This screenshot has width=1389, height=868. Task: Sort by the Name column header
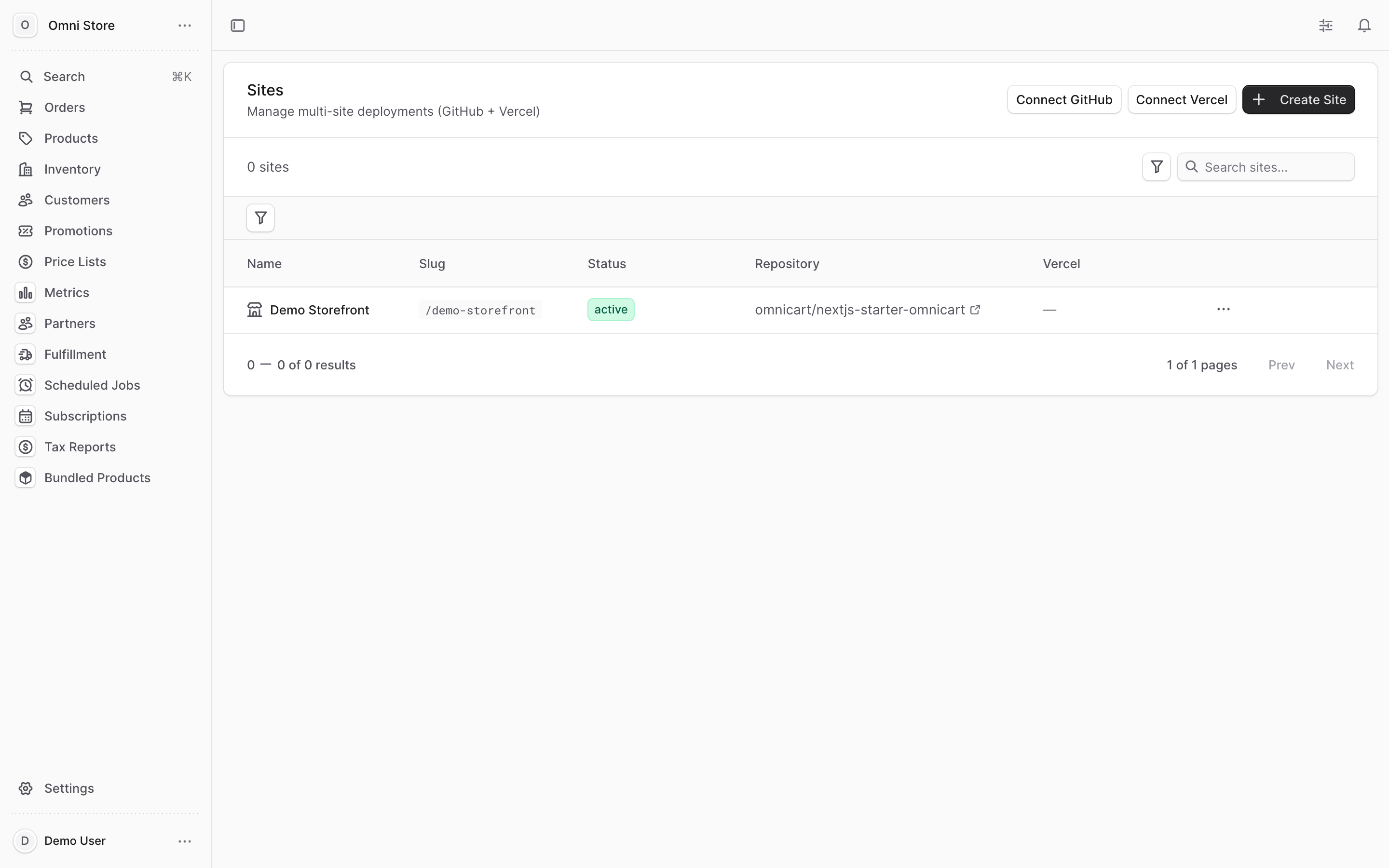(x=264, y=263)
